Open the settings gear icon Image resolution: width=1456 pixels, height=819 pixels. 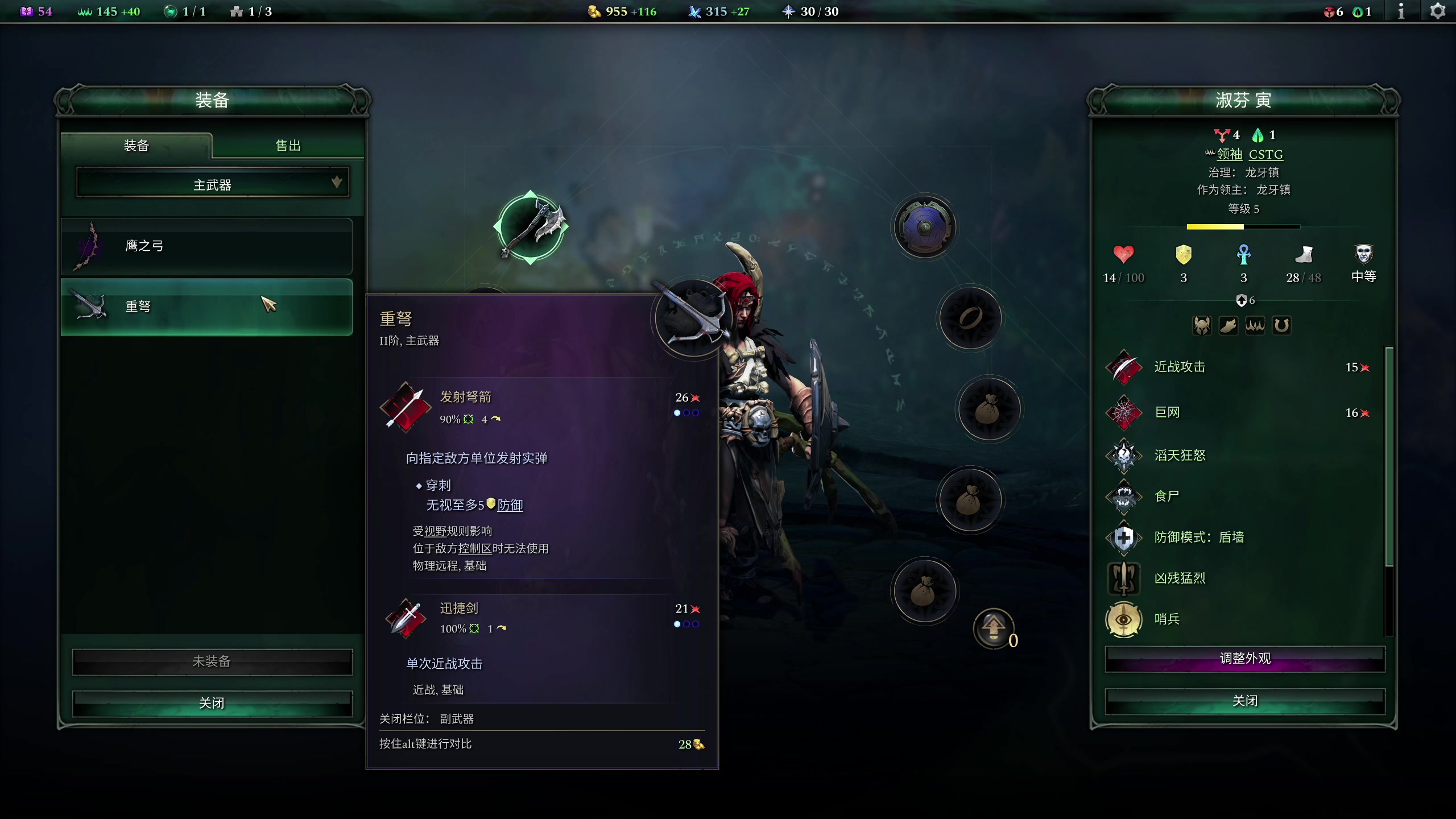(1437, 11)
